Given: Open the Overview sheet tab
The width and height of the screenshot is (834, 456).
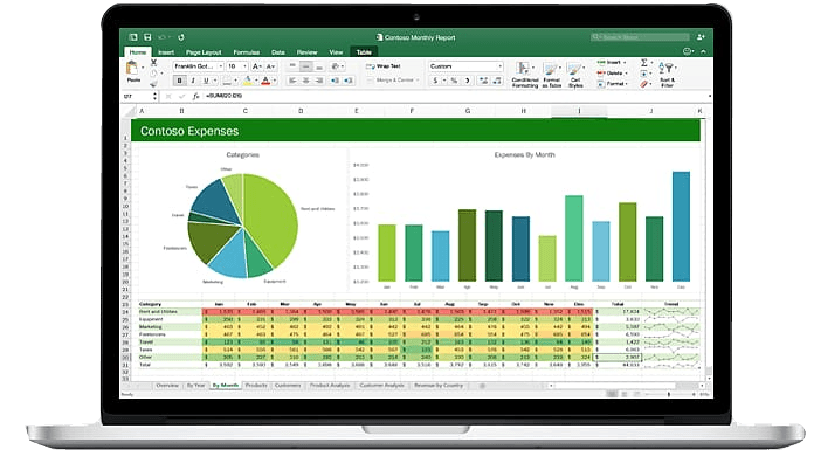Looking at the screenshot, I should (x=168, y=385).
